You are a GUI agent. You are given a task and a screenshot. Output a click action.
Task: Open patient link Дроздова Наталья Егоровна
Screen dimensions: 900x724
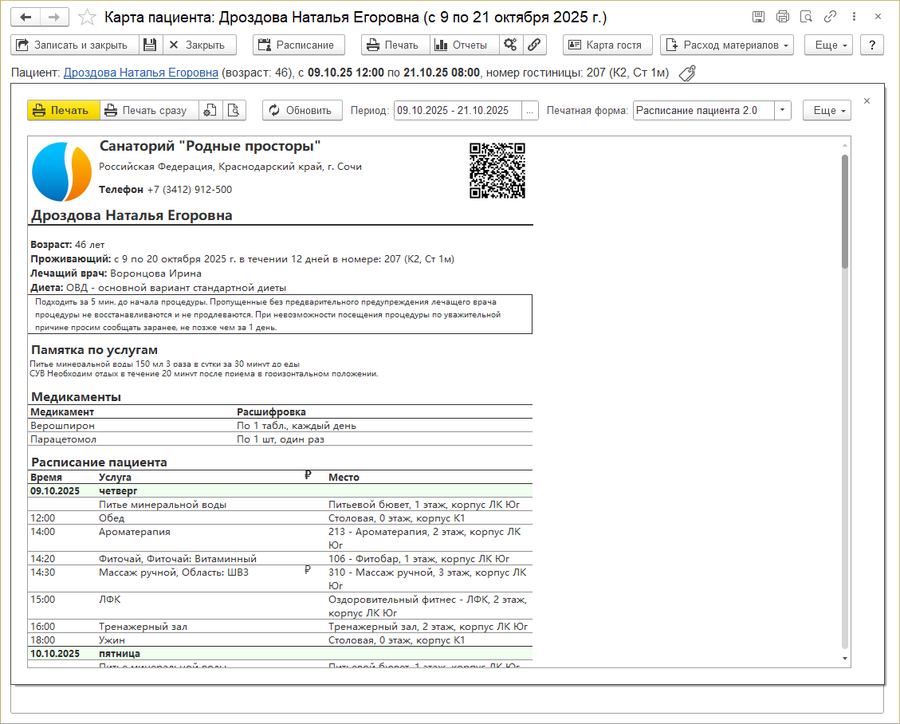(140, 73)
